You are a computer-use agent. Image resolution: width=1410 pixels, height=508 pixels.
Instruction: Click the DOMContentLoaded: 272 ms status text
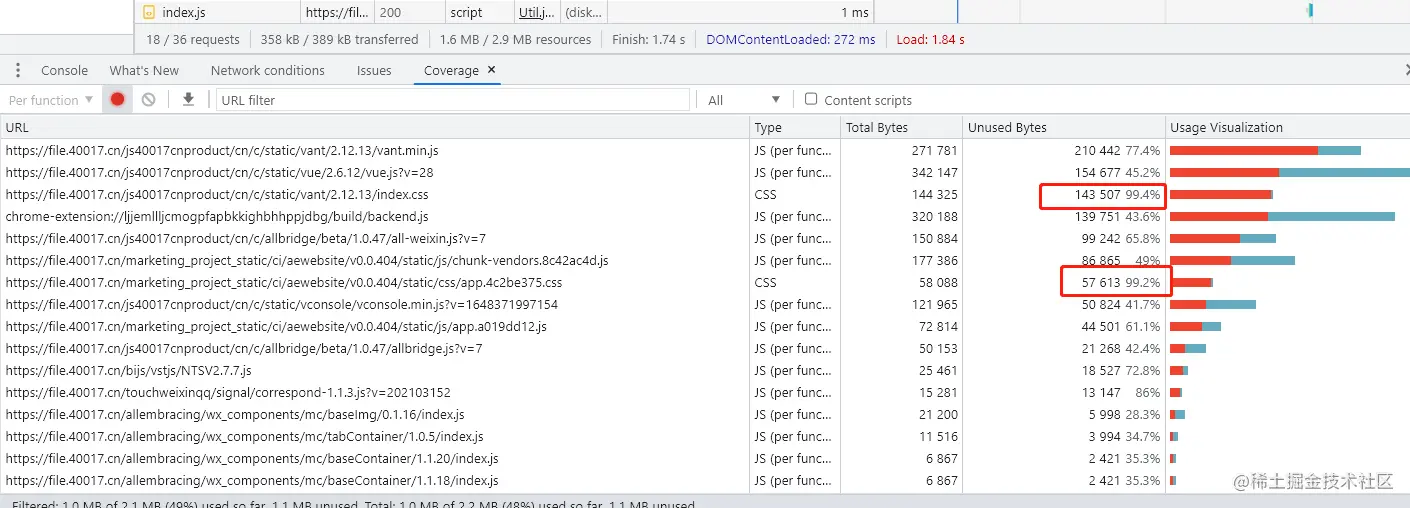790,40
